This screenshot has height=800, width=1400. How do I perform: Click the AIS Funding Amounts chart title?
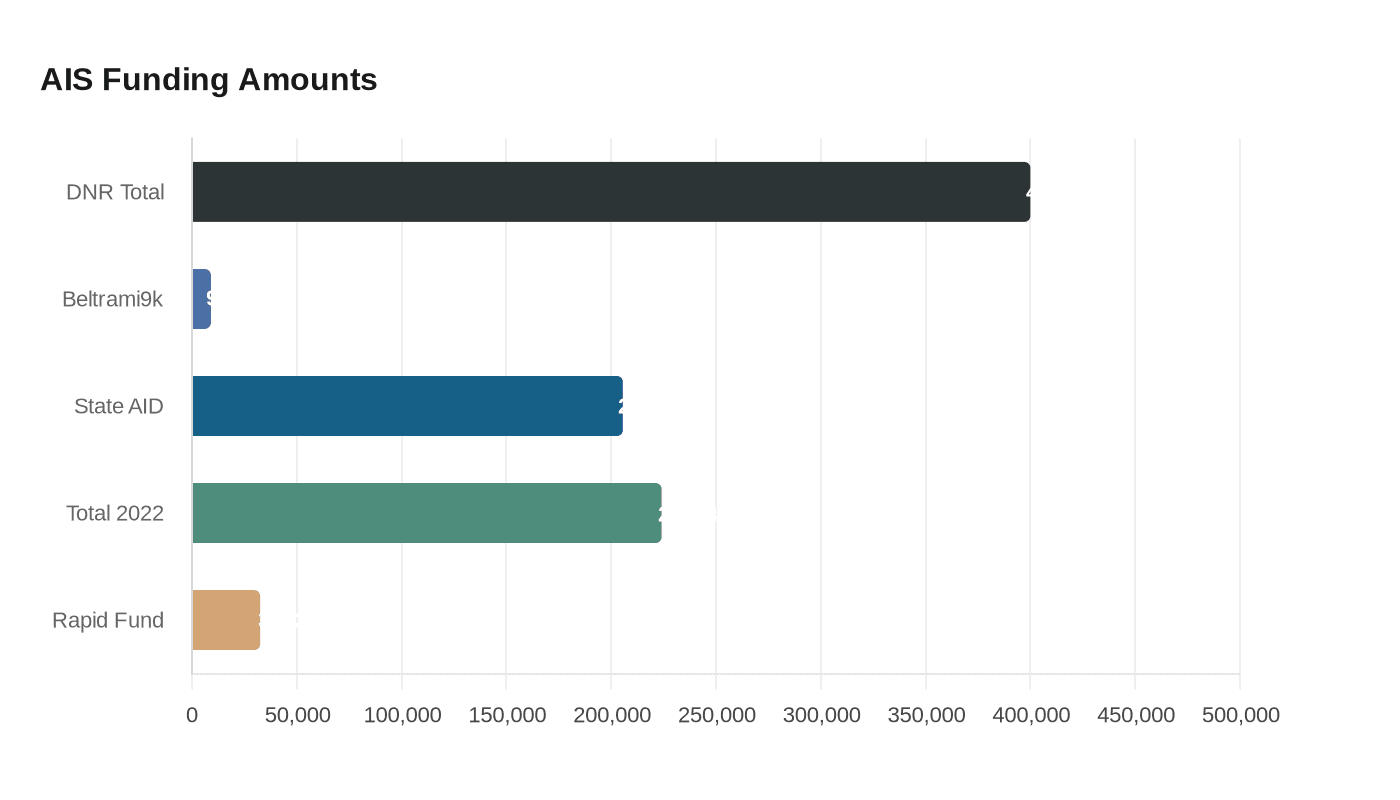click(209, 79)
